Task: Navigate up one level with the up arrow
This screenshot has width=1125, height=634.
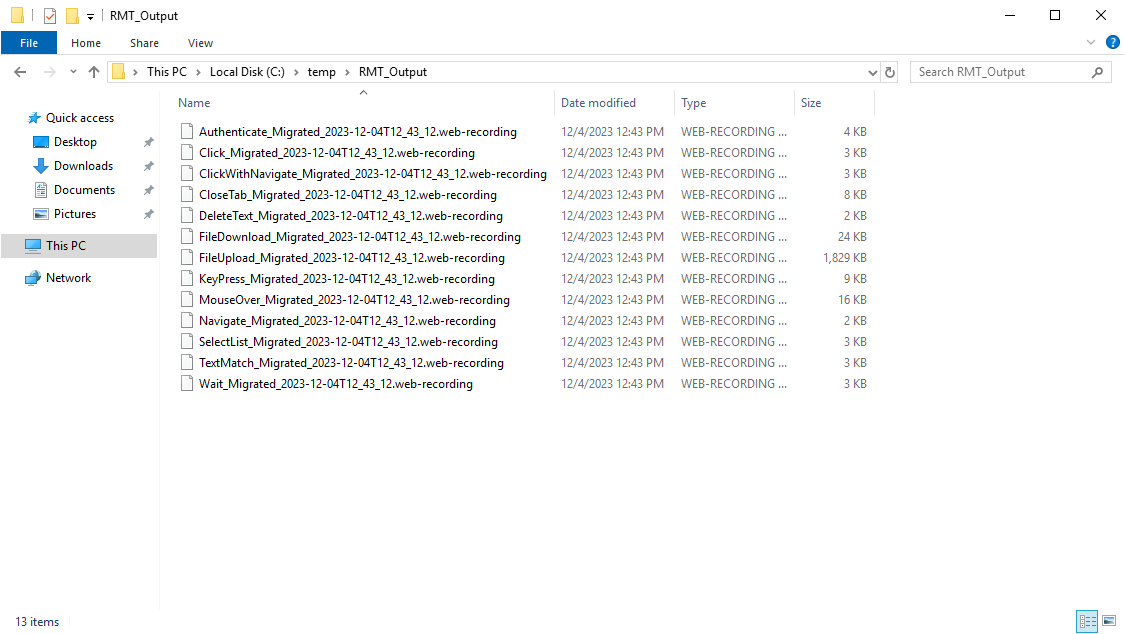Action: click(94, 71)
